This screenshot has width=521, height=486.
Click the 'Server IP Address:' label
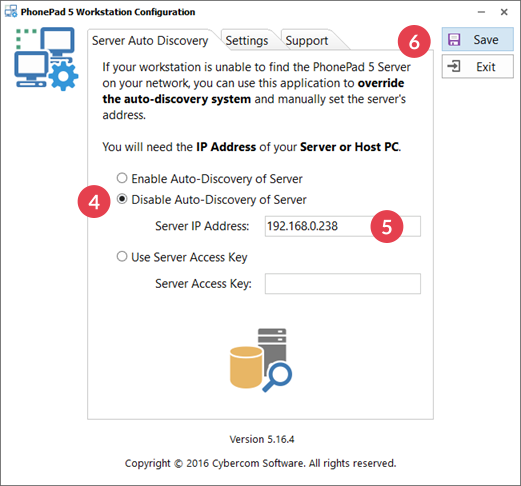(x=202, y=226)
